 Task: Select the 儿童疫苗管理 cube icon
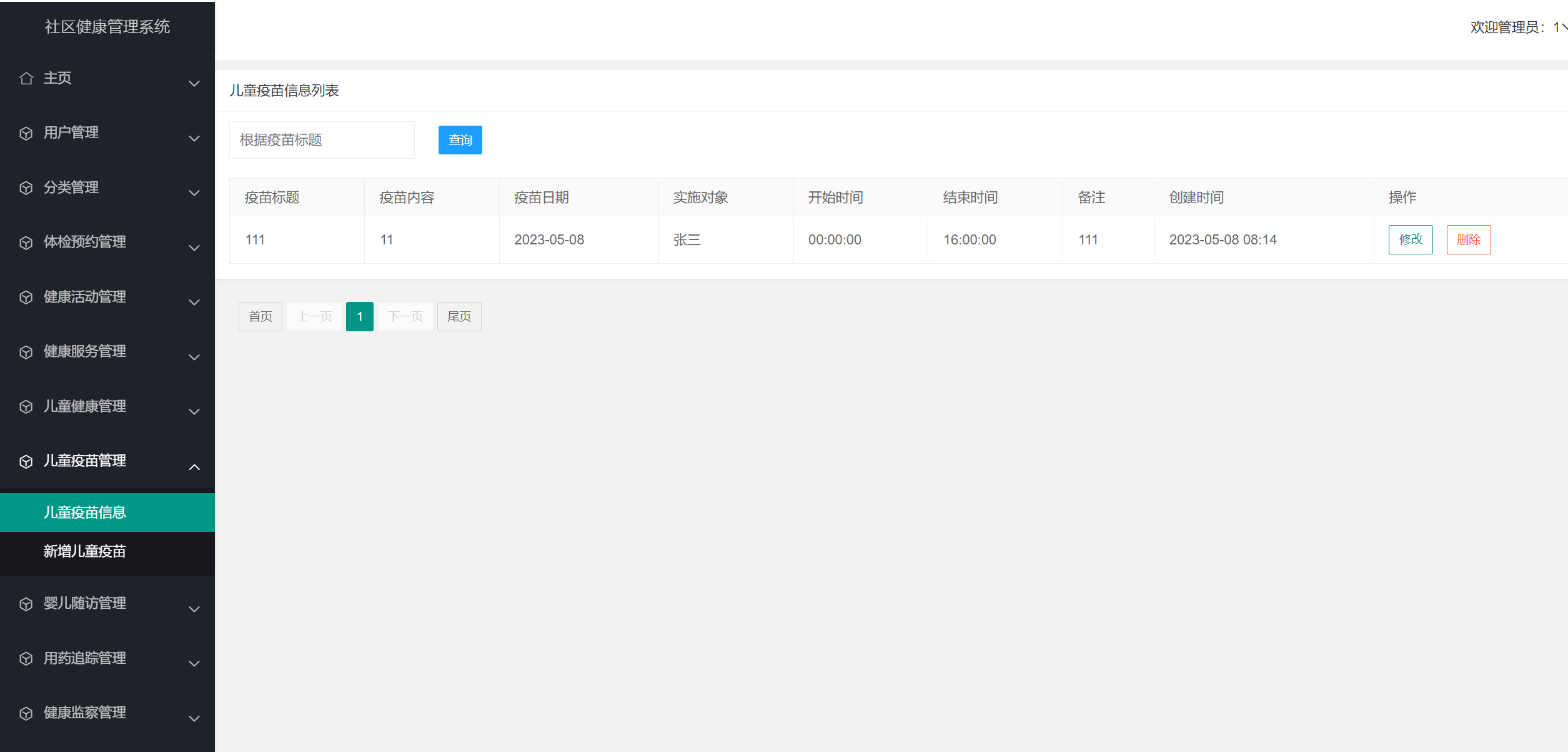(x=26, y=461)
